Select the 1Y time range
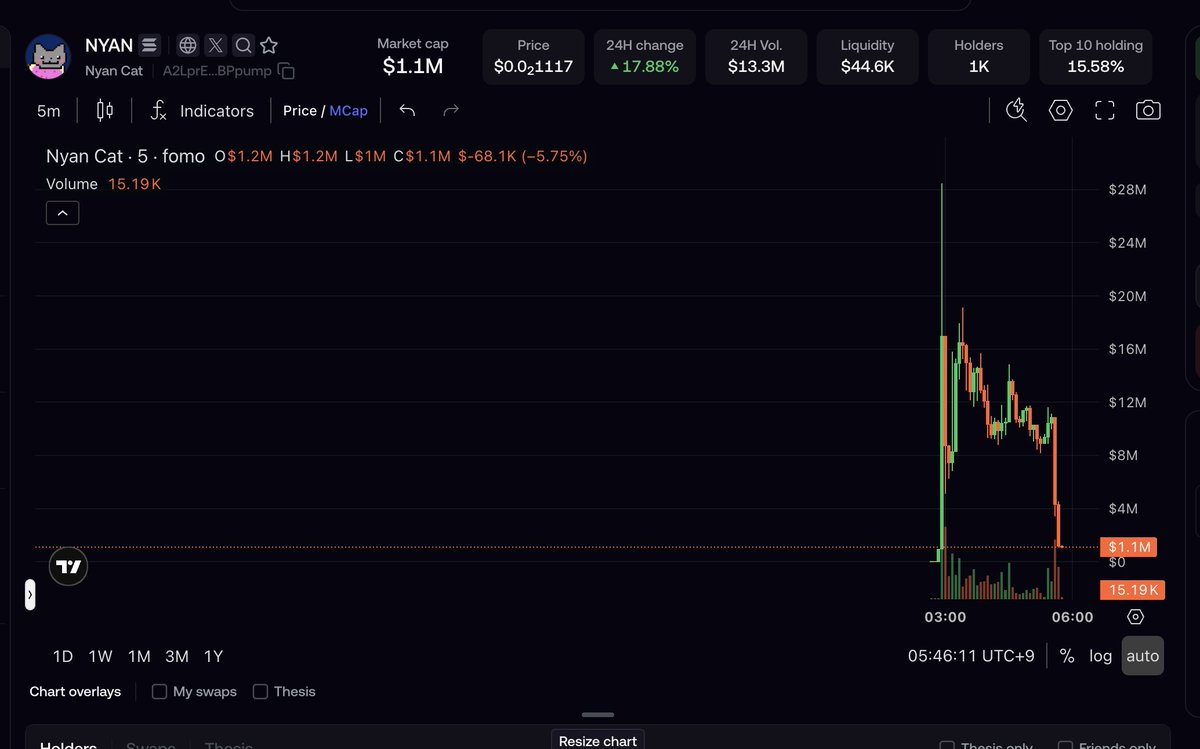The height and width of the screenshot is (749, 1200). (213, 656)
